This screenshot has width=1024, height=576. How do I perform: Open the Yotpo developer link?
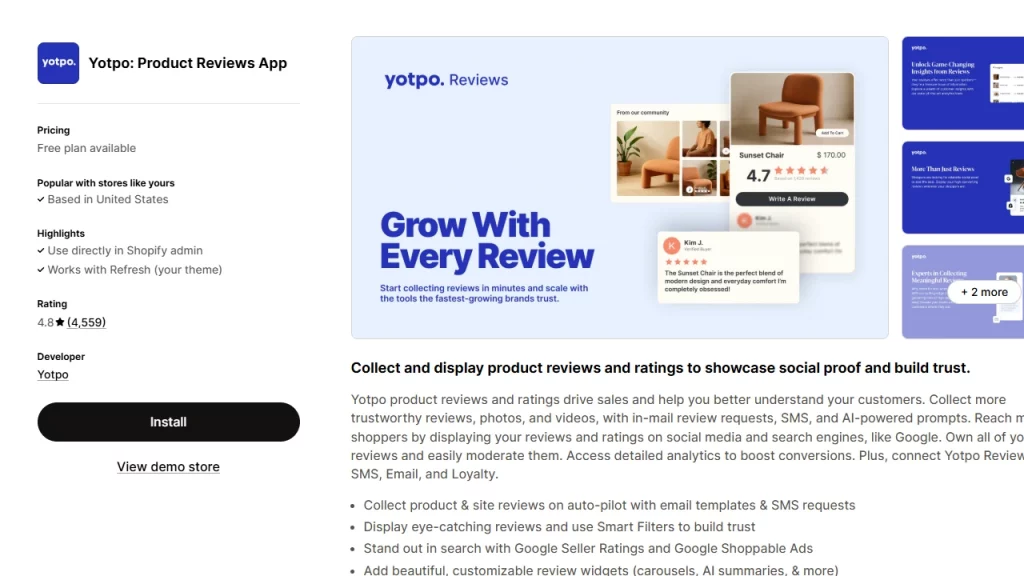coord(53,374)
